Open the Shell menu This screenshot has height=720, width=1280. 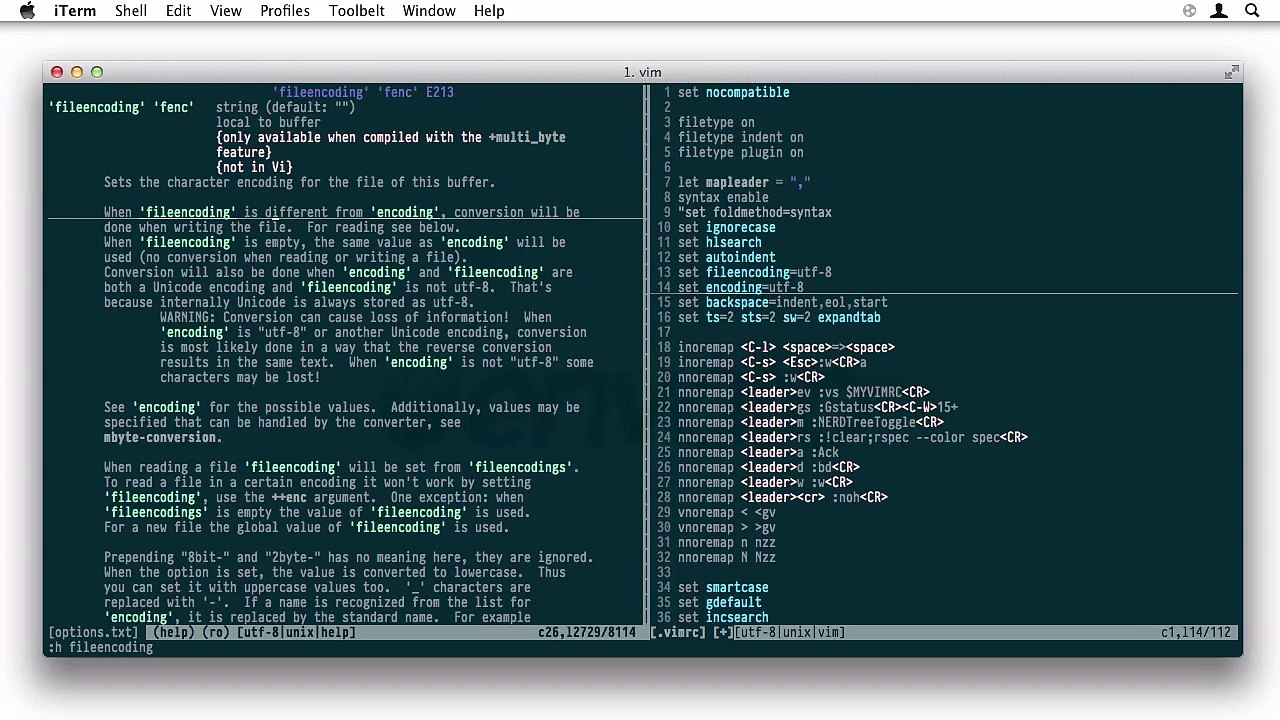pyautogui.click(x=131, y=11)
